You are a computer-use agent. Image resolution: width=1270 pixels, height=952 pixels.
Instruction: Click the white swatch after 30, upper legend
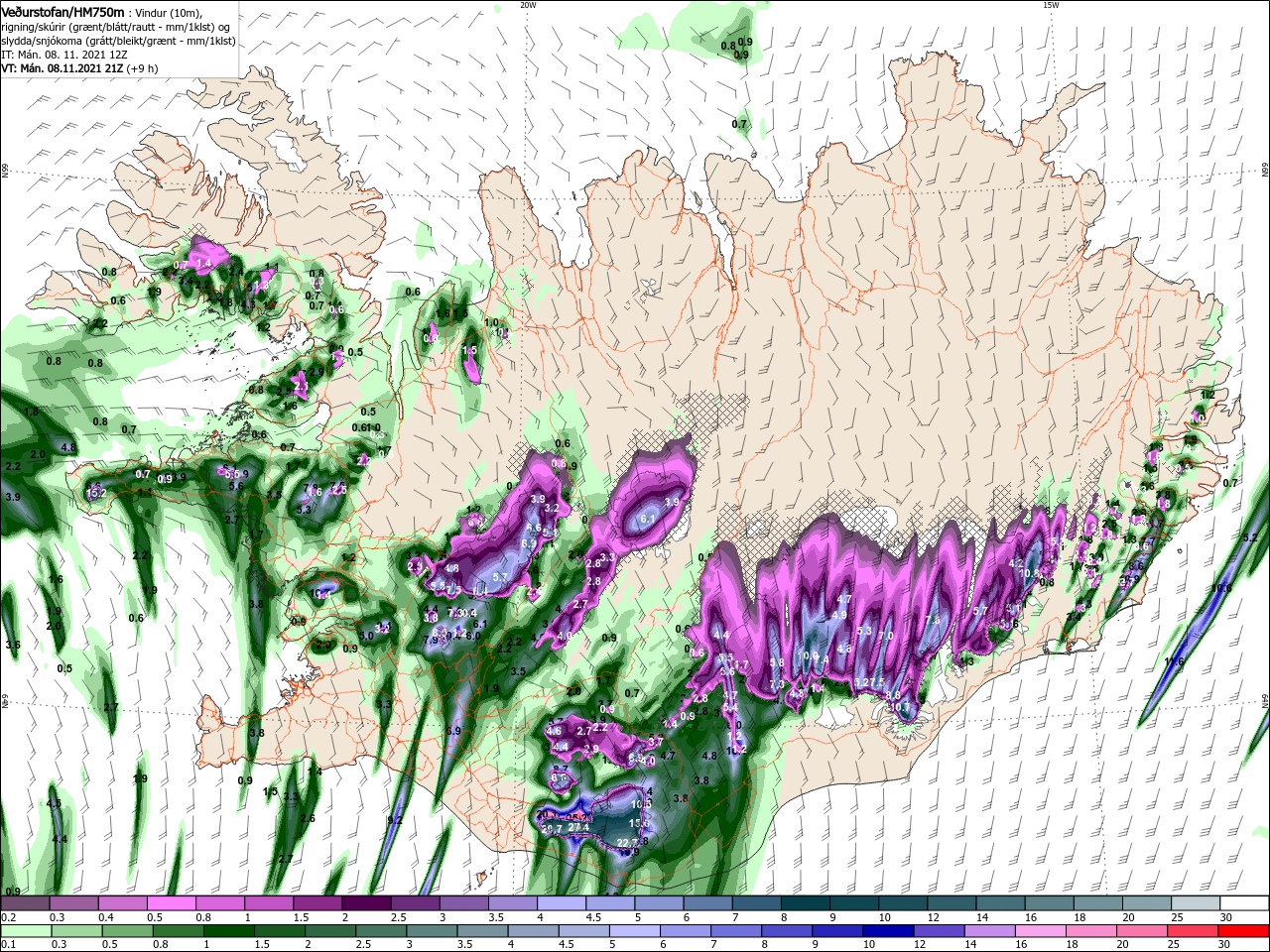(x=1245, y=903)
